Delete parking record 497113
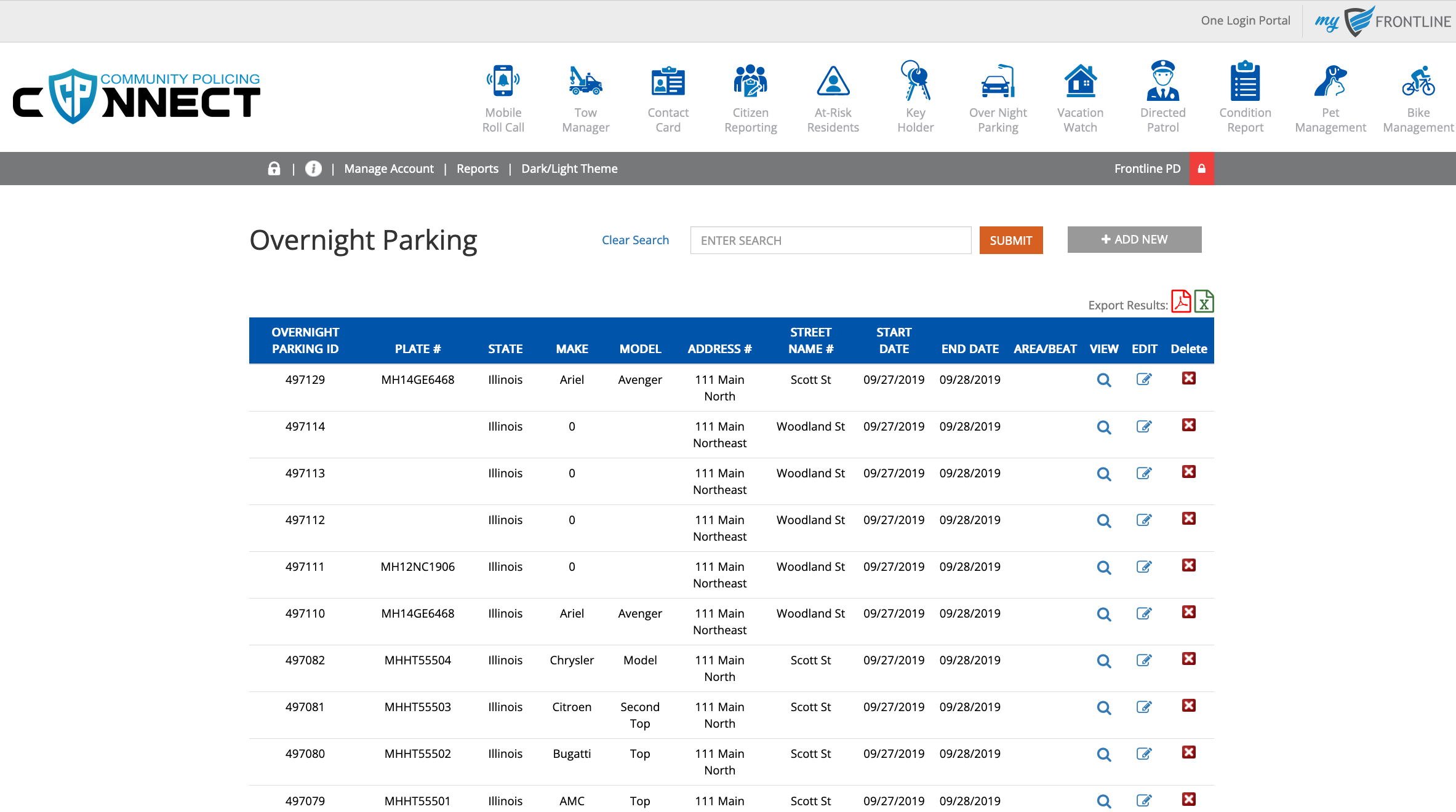The height and width of the screenshot is (812, 1456). [x=1189, y=472]
